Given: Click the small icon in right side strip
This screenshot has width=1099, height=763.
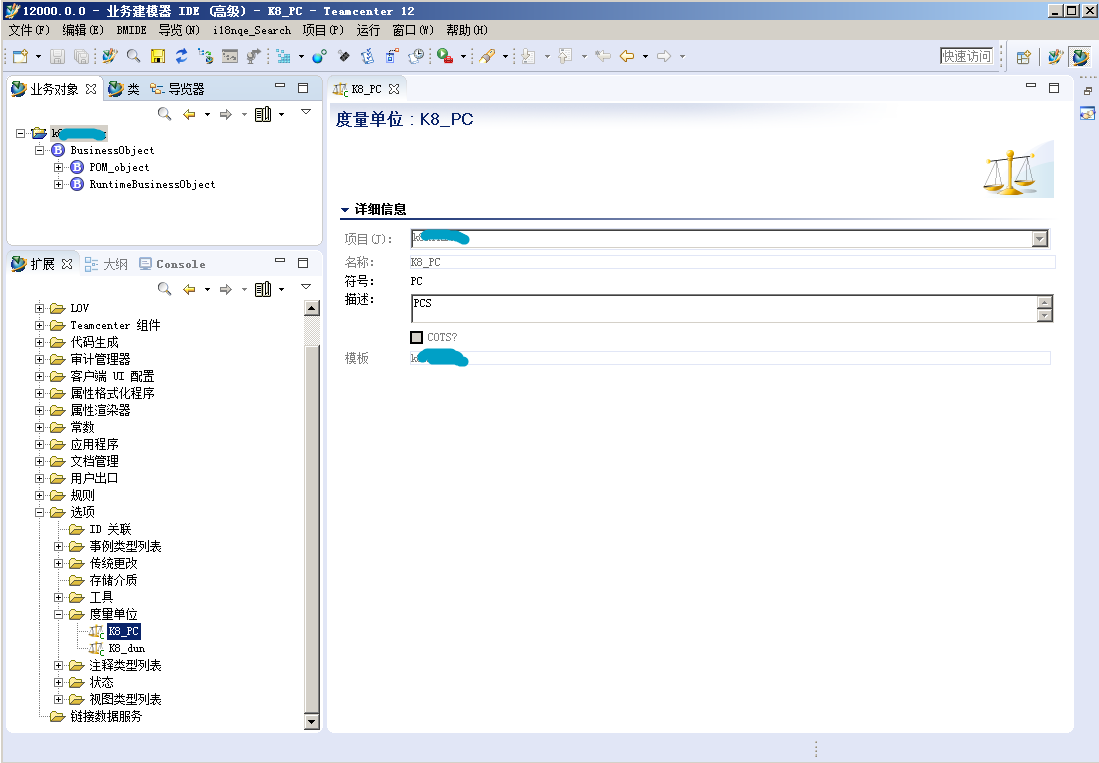Looking at the screenshot, I should tap(1087, 113).
